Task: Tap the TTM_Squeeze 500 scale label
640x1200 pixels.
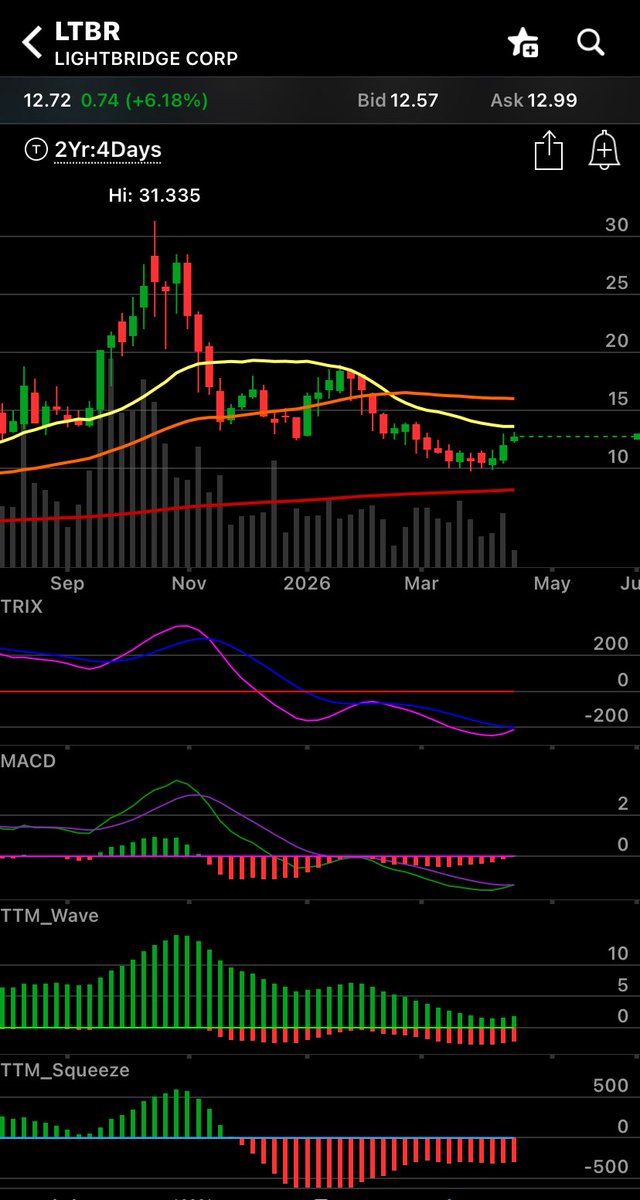Action: click(611, 1086)
